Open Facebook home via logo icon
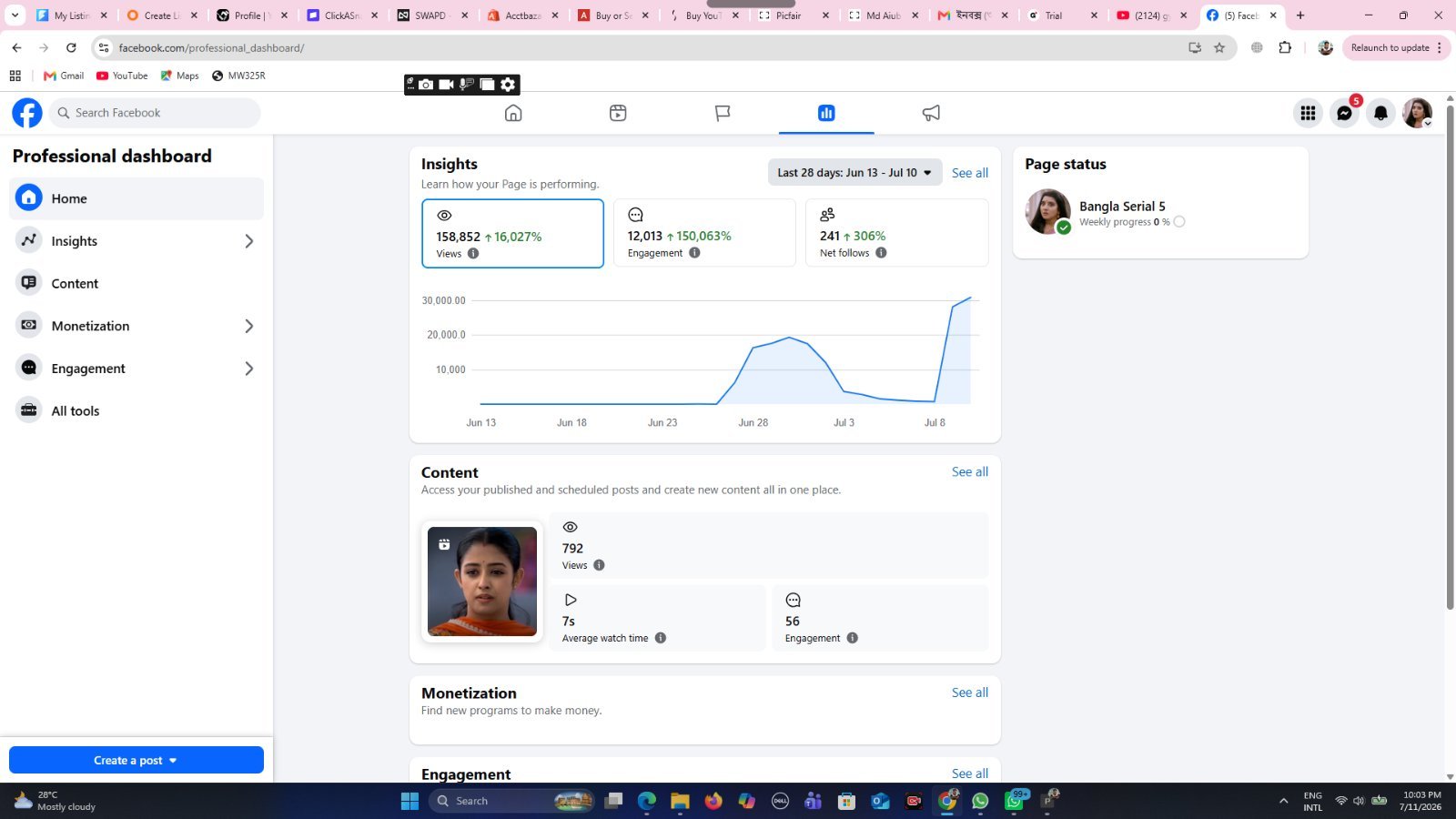Screen dimensions: 1456x819 (27, 113)
